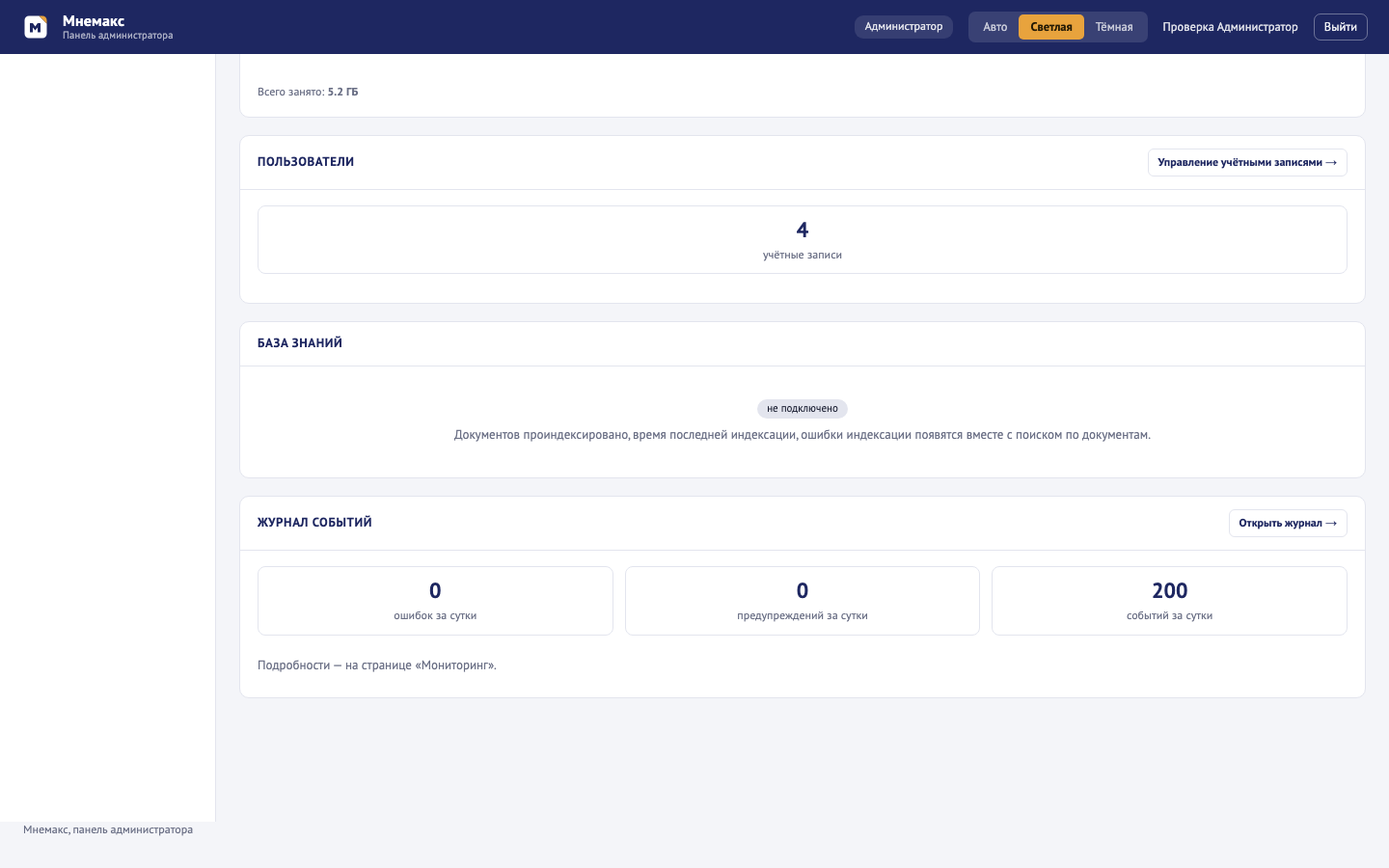The image size is (1389, 868).
Task: Click the 0 ошибок за сутки card
Action: click(435, 601)
